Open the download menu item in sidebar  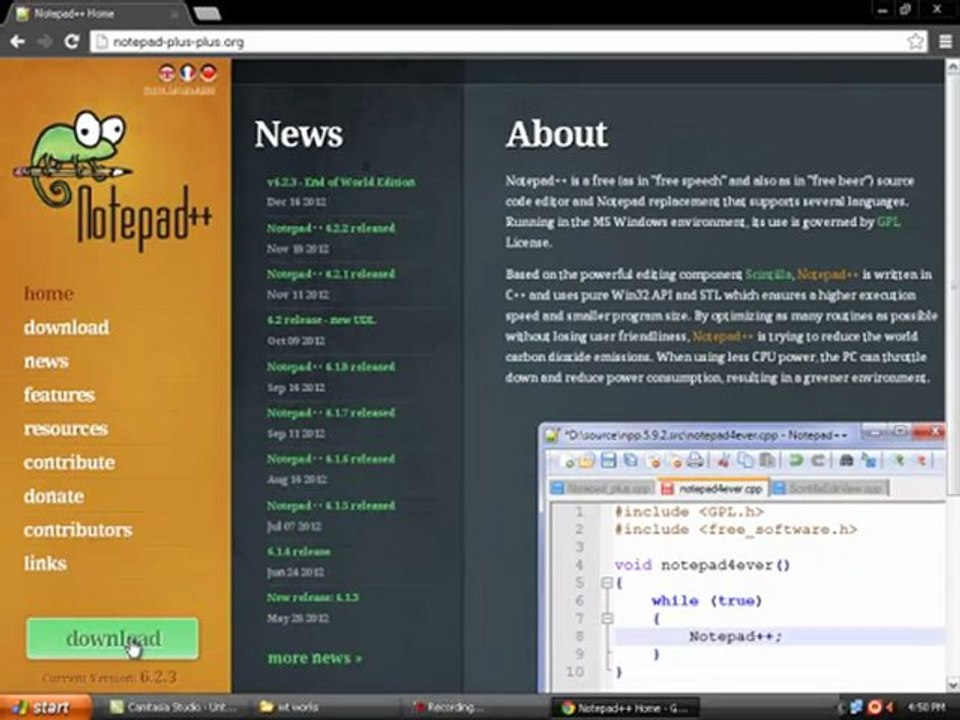67,327
